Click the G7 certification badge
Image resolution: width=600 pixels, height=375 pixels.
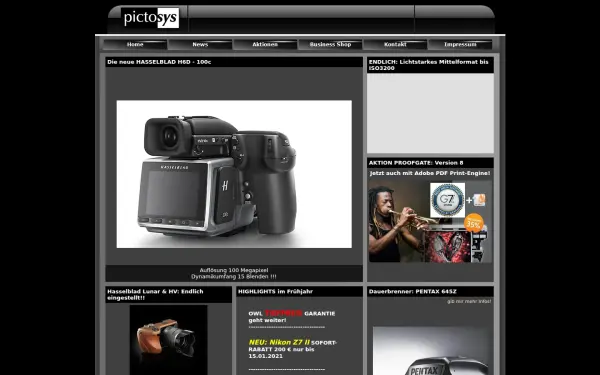pos(447,200)
